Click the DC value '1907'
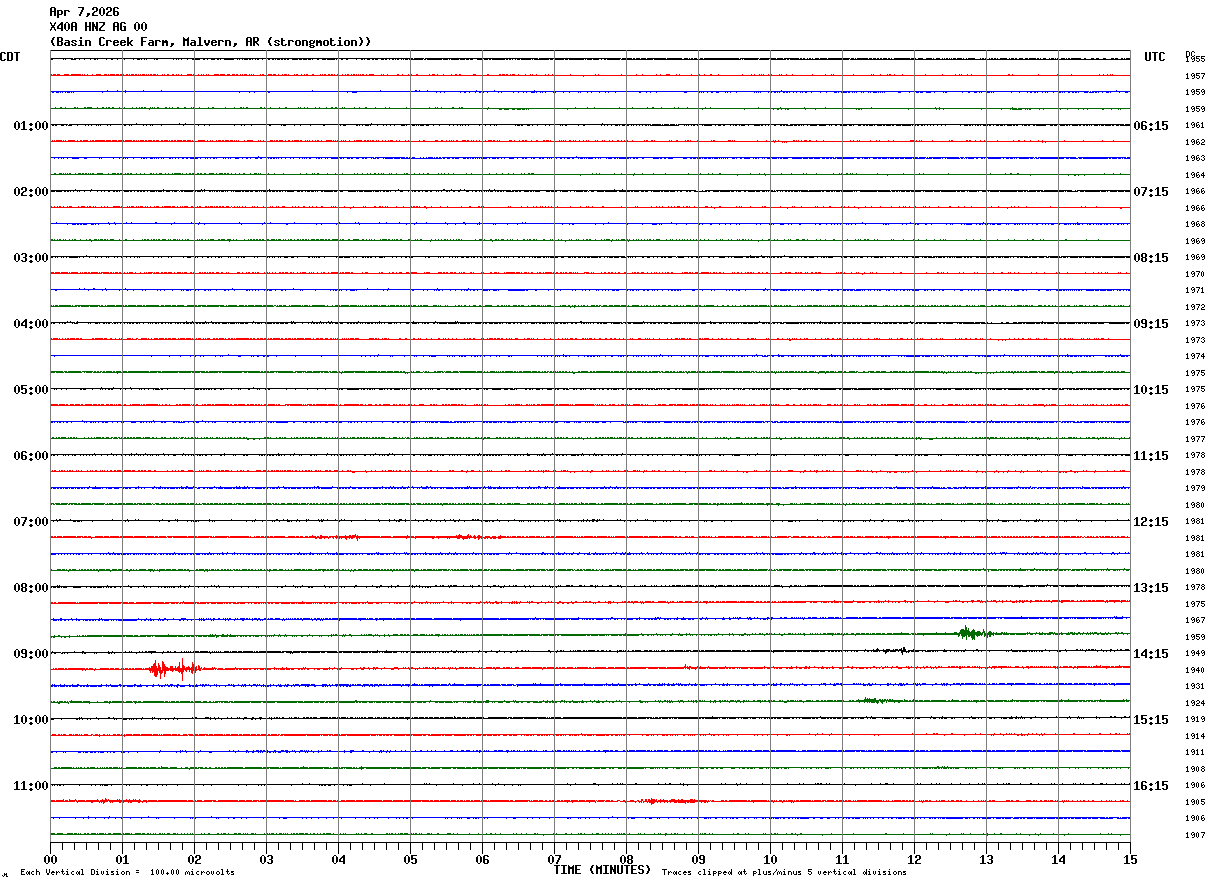This screenshot has height=886, width=1210. (1195, 836)
